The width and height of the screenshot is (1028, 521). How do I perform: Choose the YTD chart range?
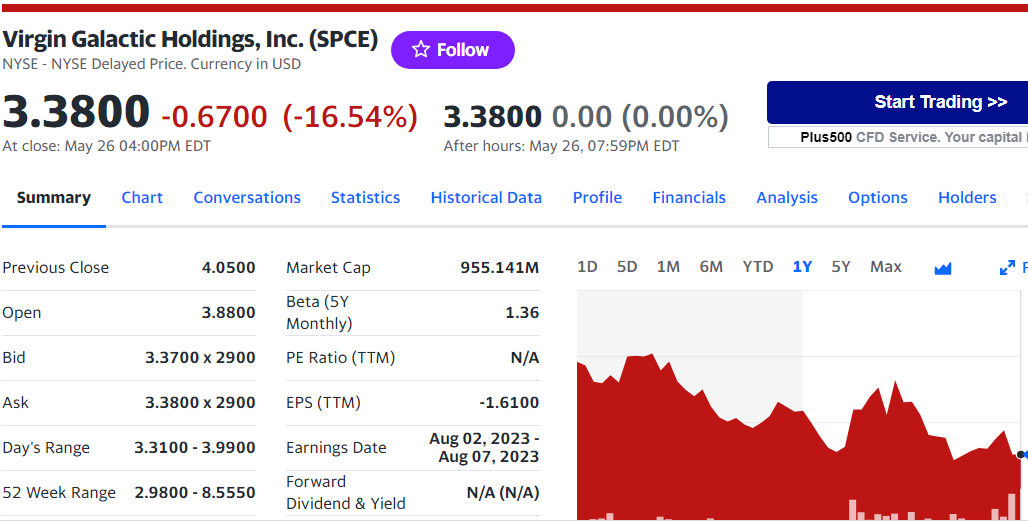tap(757, 267)
